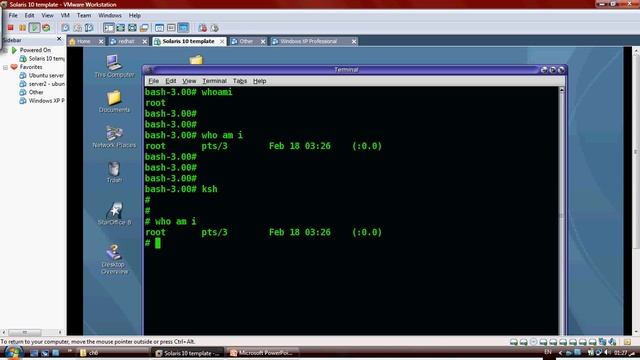Switch to the Other VM tab
Viewport: 640px width, 360px height.
coord(246,41)
